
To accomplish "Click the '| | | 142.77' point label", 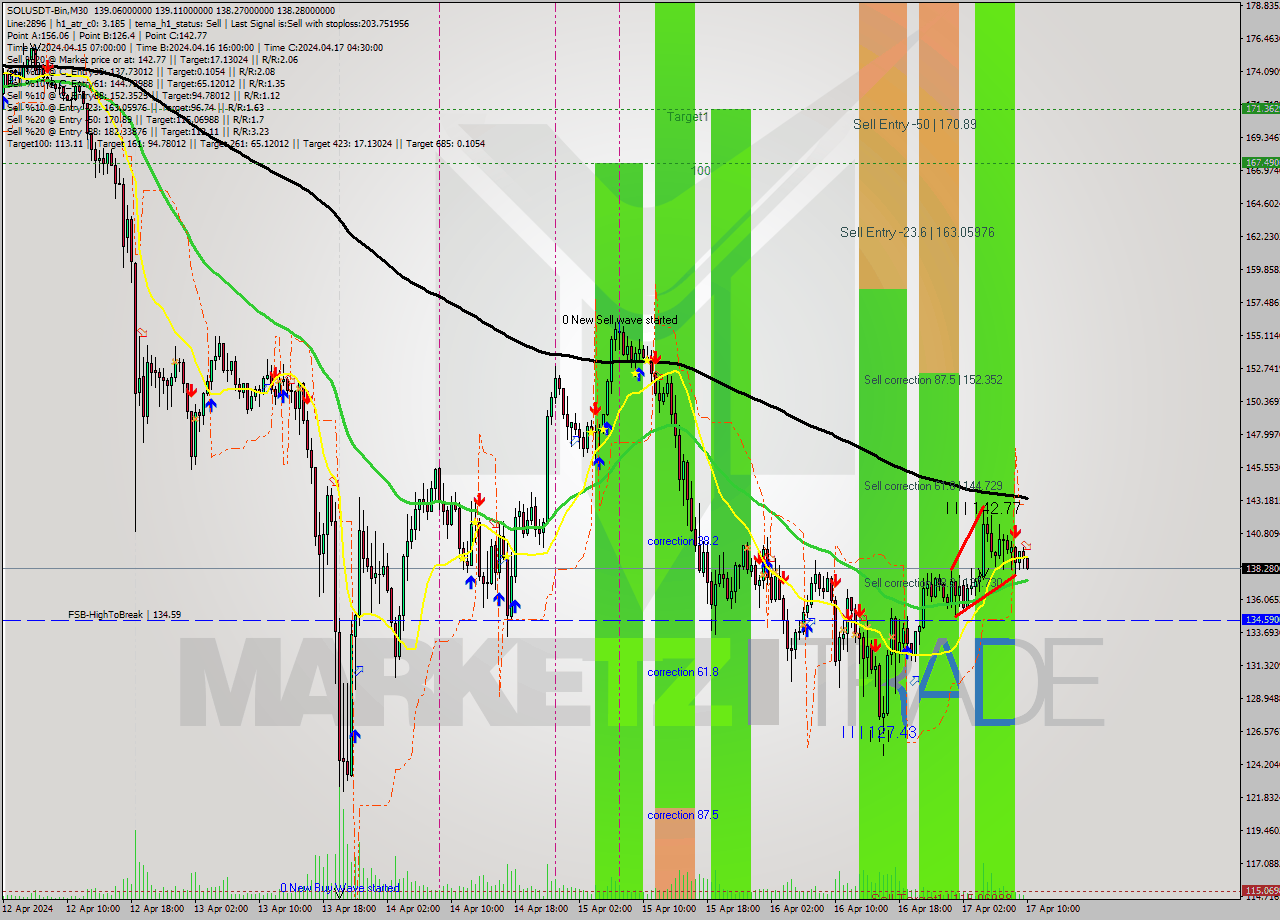I will [x=984, y=508].
